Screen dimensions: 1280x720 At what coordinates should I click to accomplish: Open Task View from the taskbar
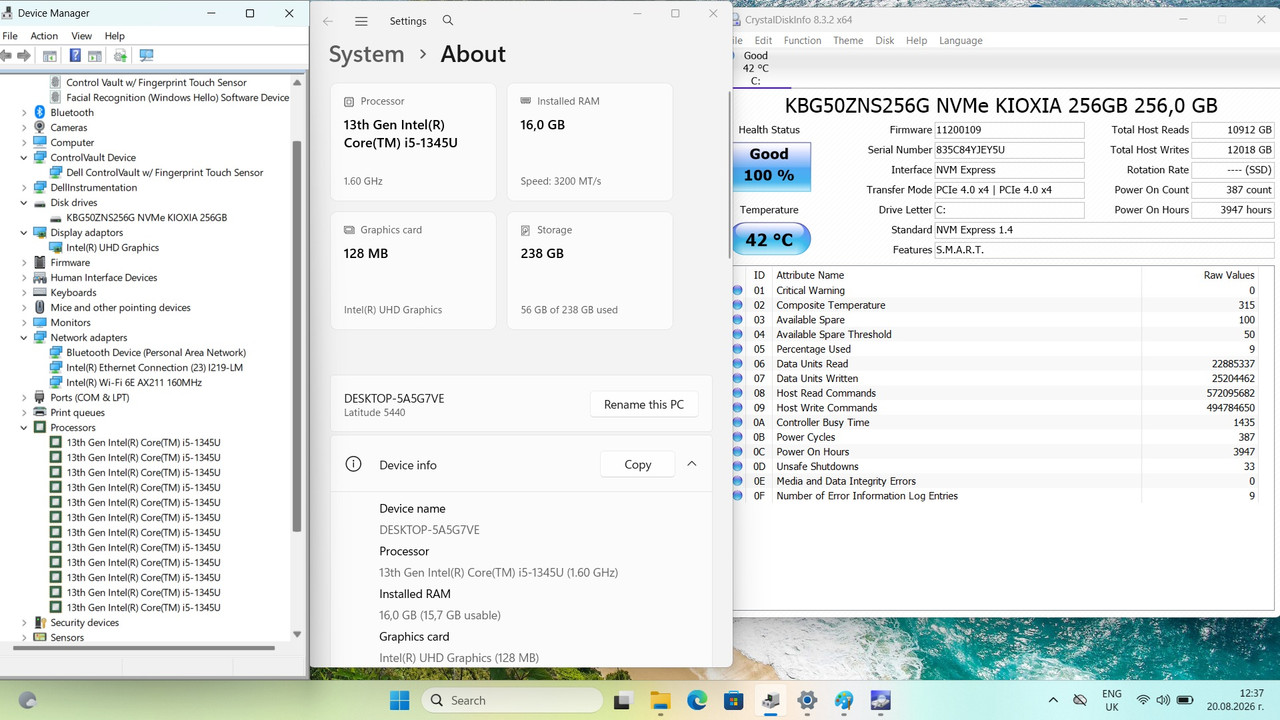tap(623, 700)
